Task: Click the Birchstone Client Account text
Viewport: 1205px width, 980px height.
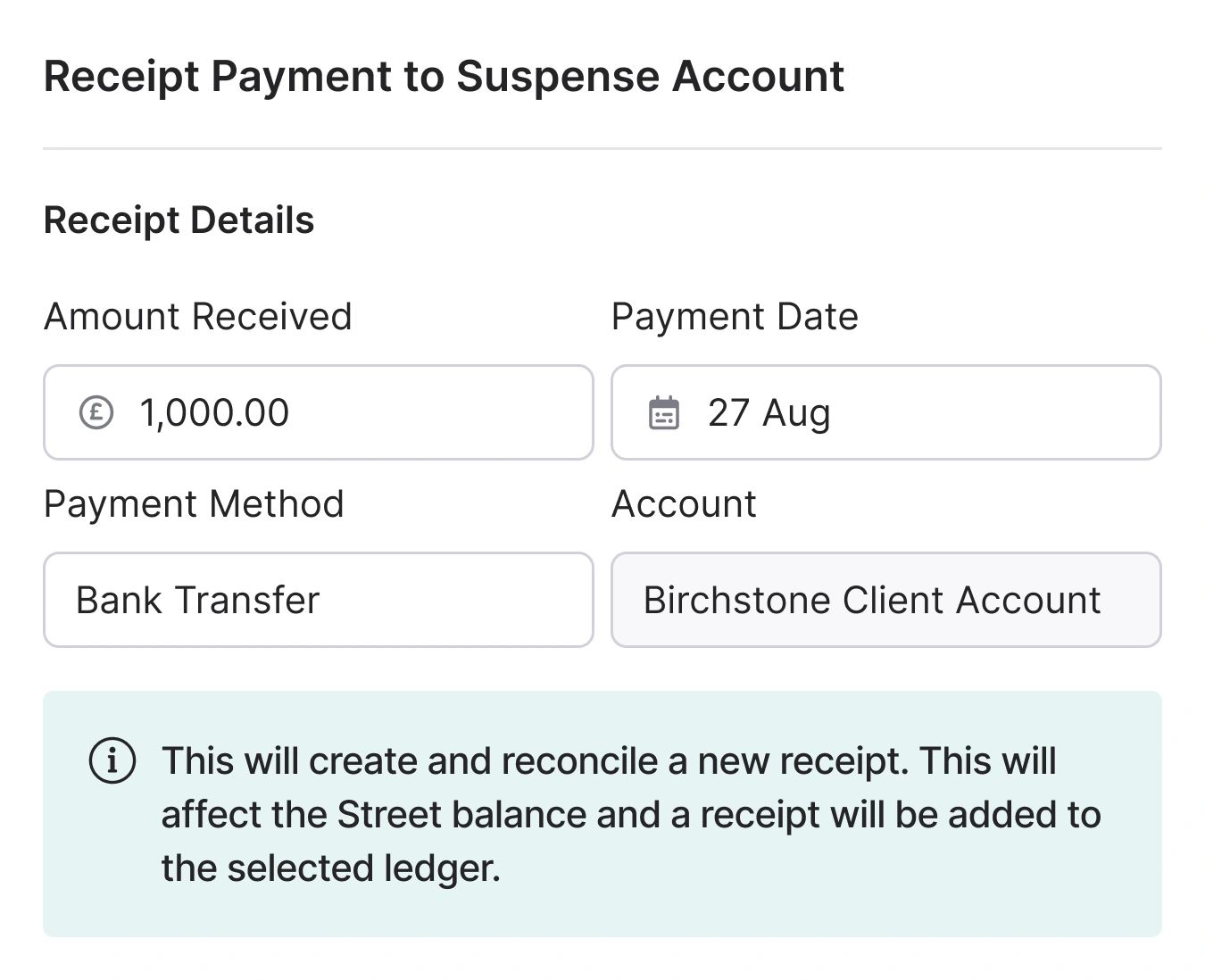Action: click(871, 600)
